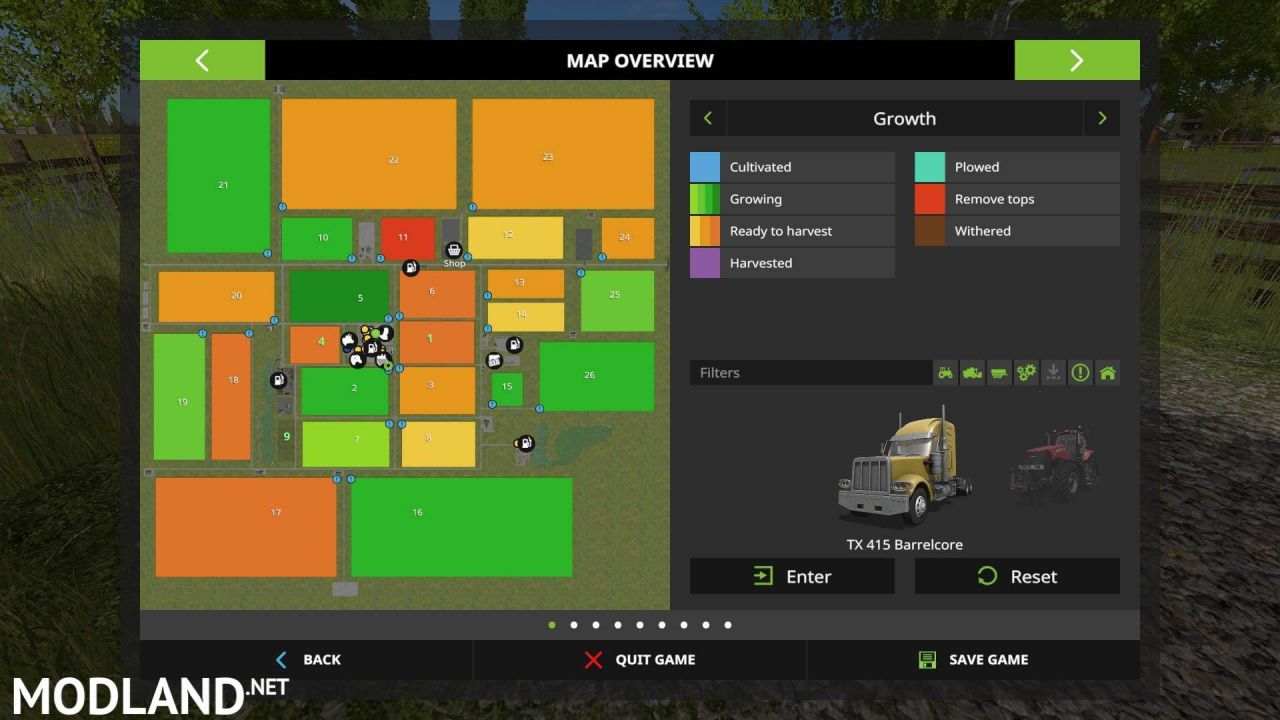Click field 21 on the map
The height and width of the screenshot is (720, 1280).
[219, 176]
